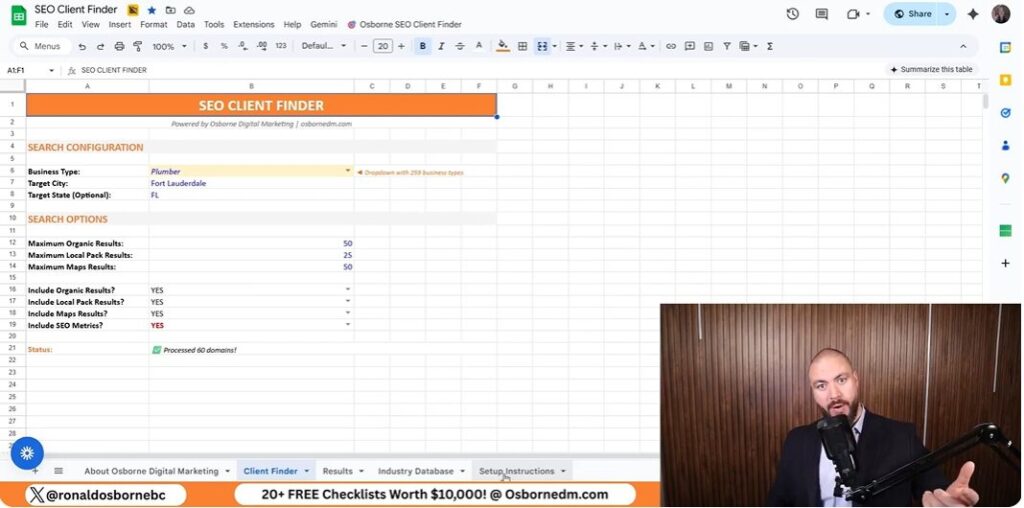Select the Paint format tool

(x=137, y=46)
